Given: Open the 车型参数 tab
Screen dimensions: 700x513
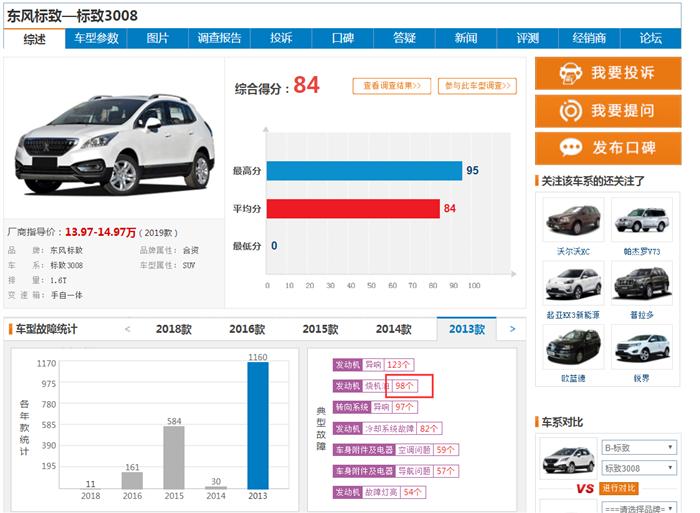Looking at the screenshot, I should (x=96, y=38).
